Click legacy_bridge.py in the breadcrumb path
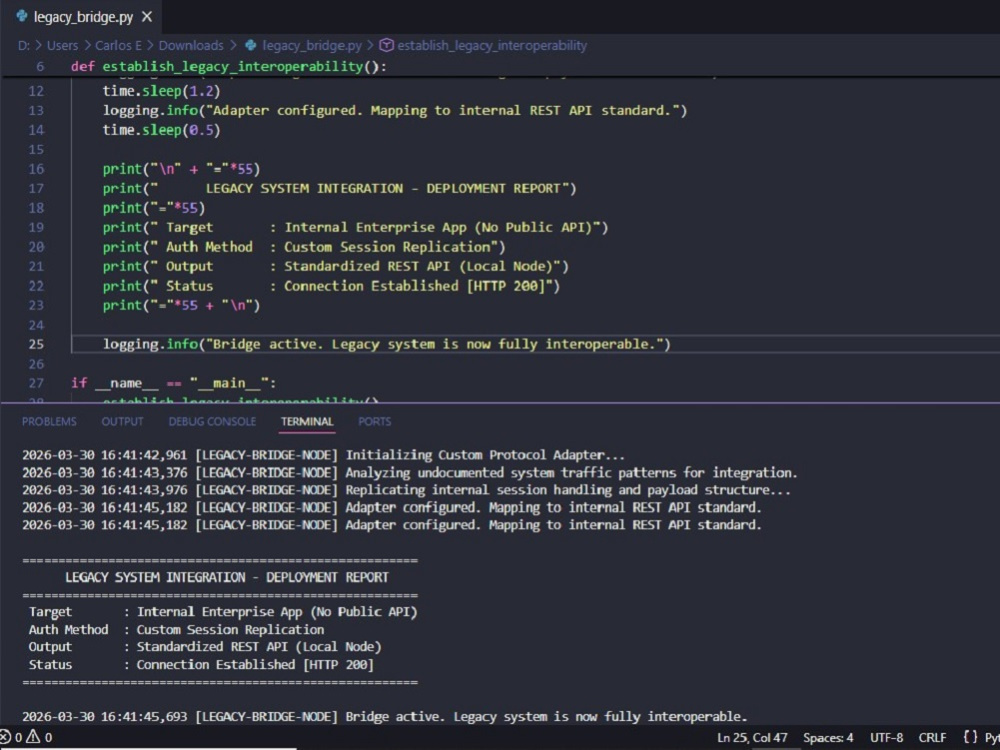1000x750 pixels. 312,45
